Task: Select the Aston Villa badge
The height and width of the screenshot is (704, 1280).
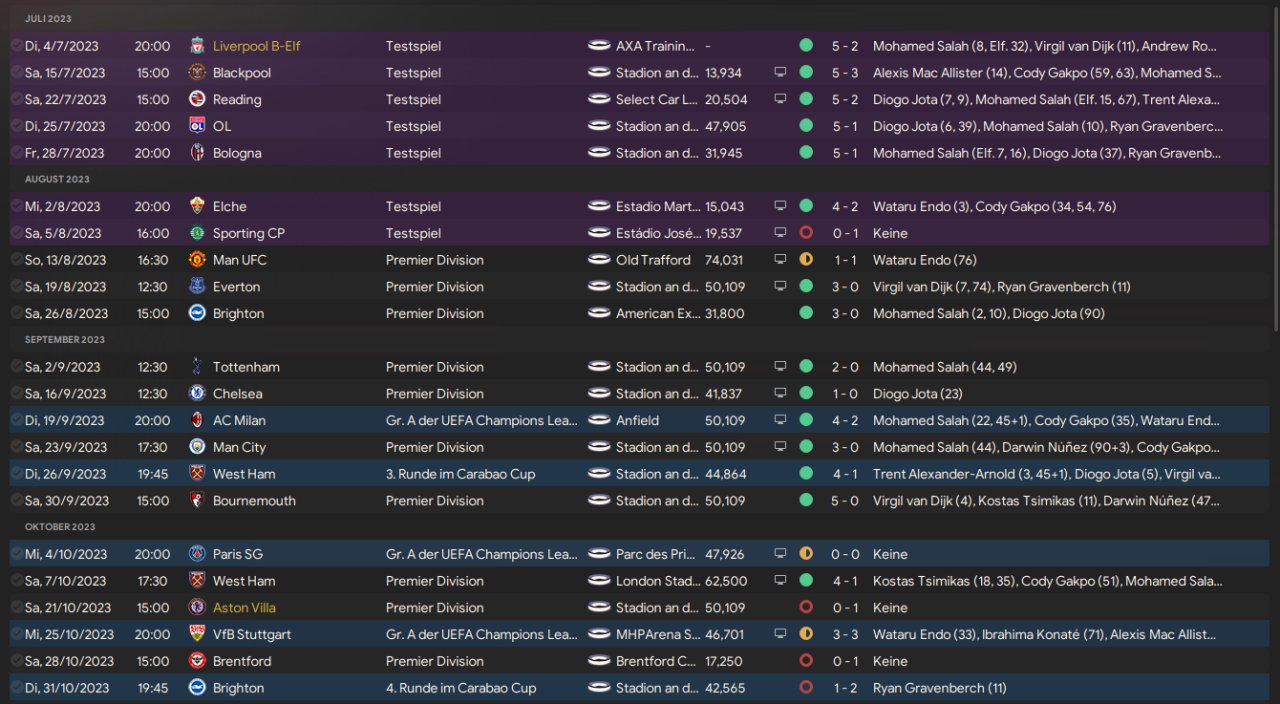Action: click(x=197, y=608)
